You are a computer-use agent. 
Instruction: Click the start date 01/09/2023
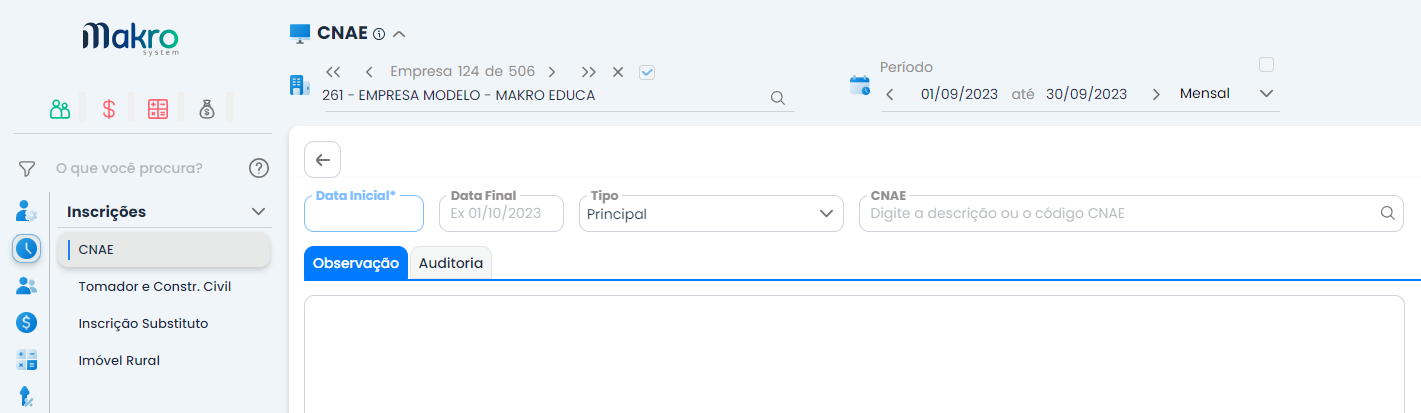(x=959, y=94)
